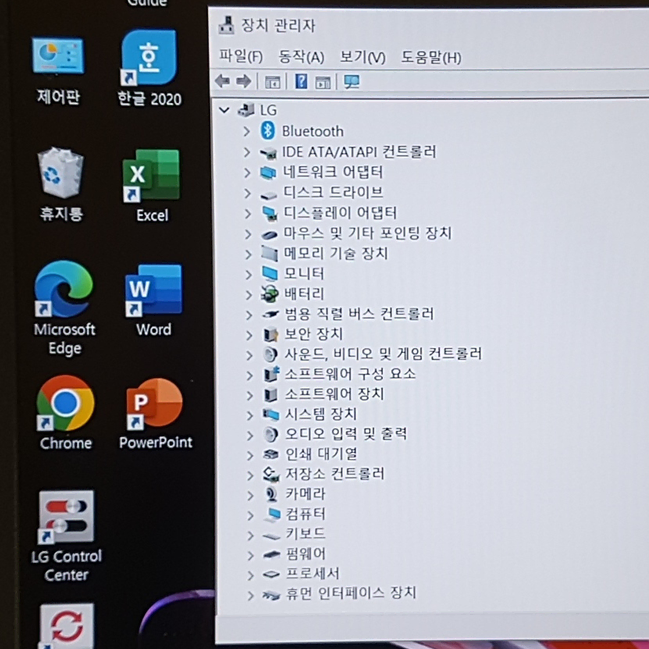
Task: Select the 시스템 장치 tree item
Action: click(x=321, y=414)
